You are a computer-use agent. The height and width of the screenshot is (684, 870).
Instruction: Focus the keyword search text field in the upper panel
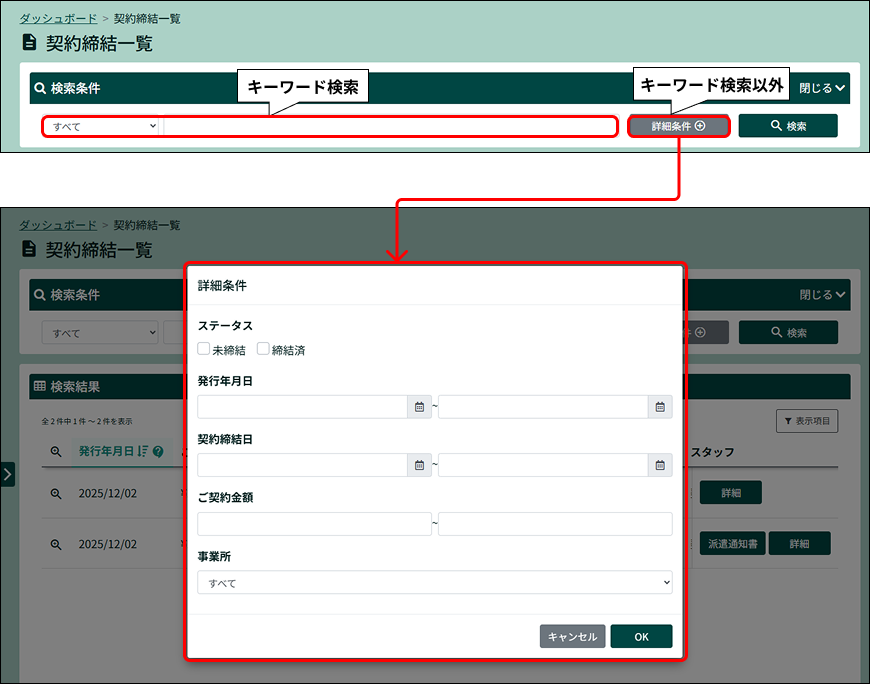point(390,126)
